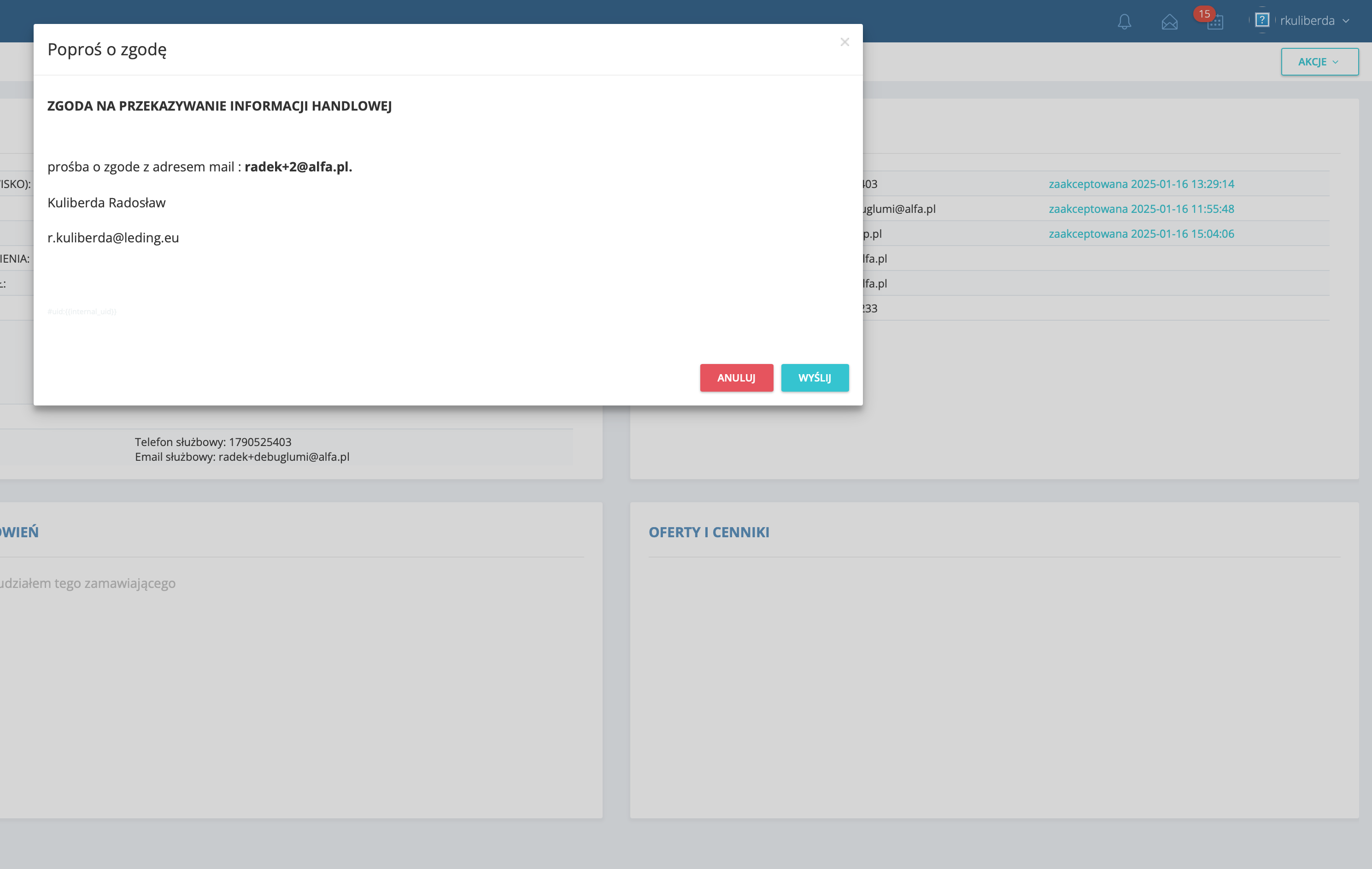The image size is (1372, 869).
Task: Click the question mark avatar icon
Action: 1262,21
